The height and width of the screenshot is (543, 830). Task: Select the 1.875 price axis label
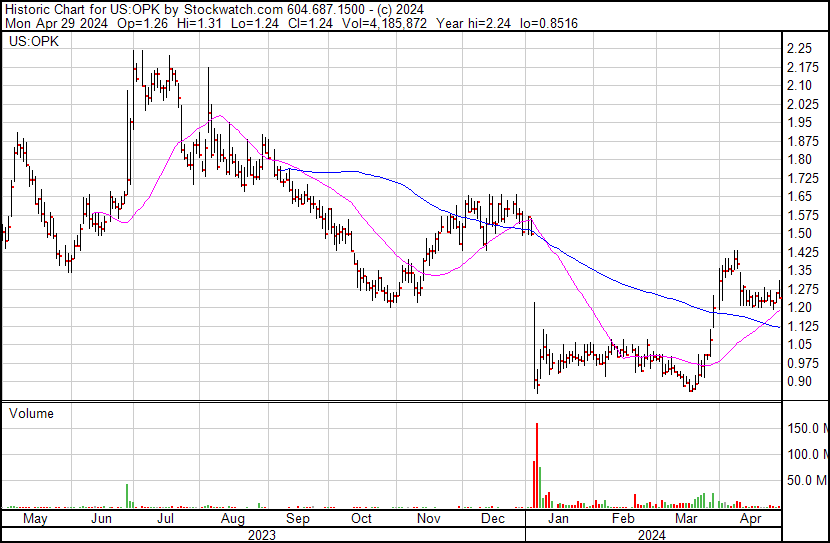(803, 141)
